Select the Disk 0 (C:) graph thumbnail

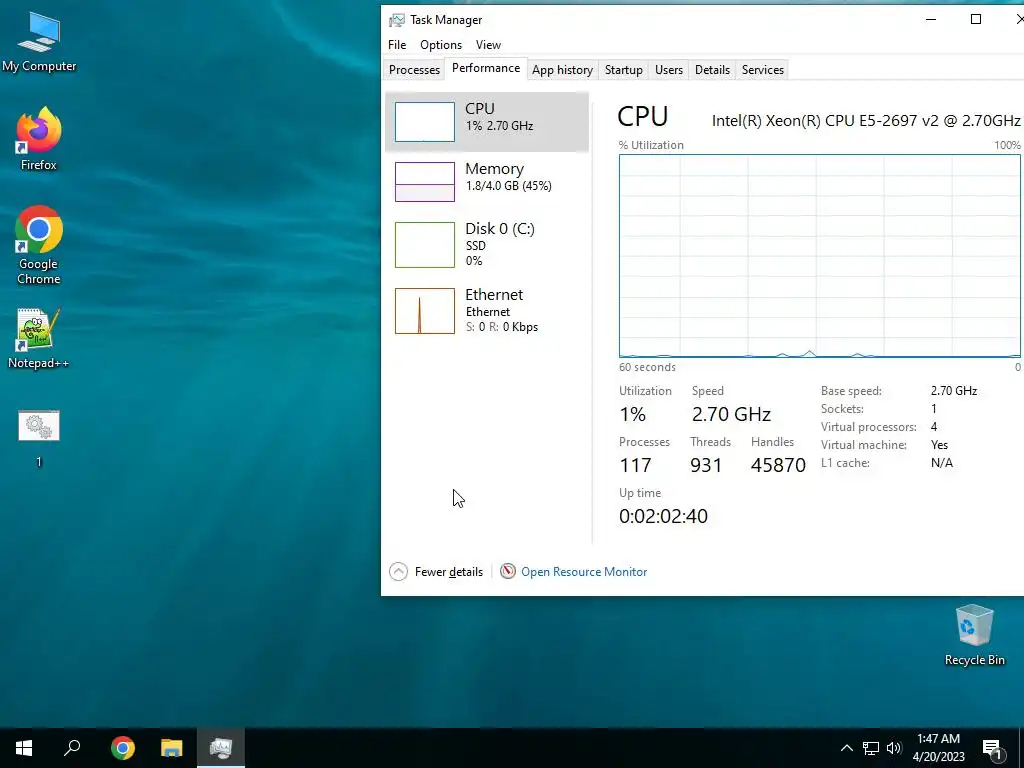(424, 245)
